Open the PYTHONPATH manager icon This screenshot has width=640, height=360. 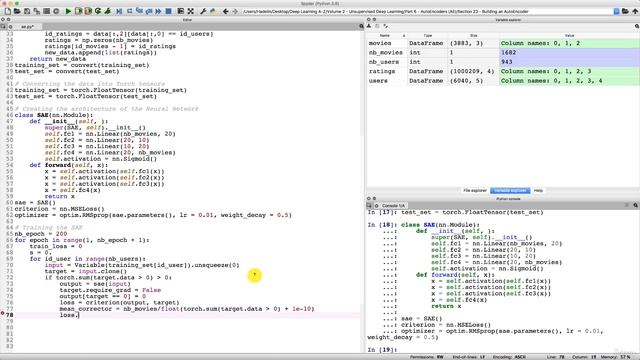click(213, 11)
